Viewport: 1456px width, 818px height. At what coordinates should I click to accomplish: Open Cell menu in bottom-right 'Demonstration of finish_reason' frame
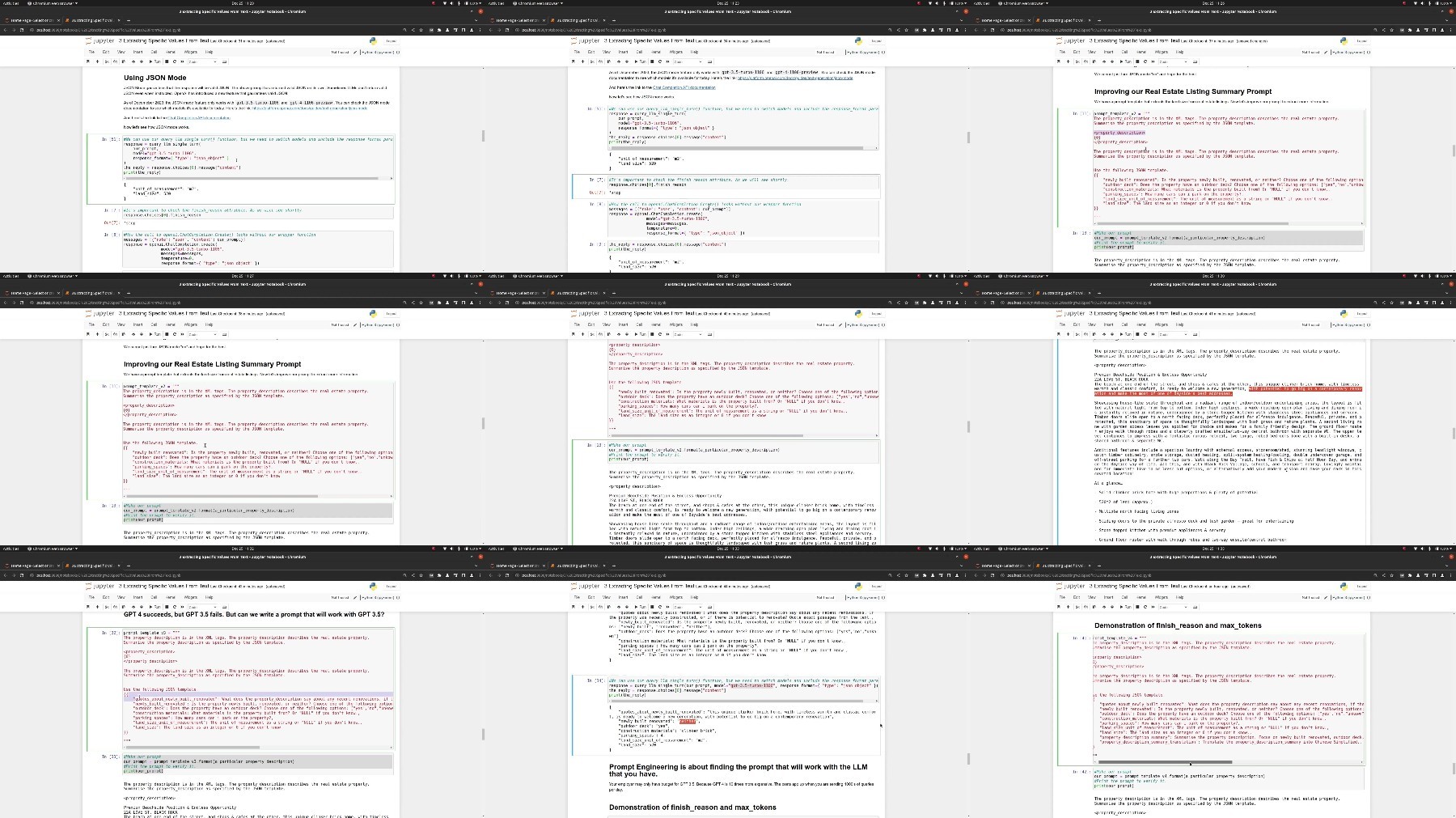(1124, 597)
